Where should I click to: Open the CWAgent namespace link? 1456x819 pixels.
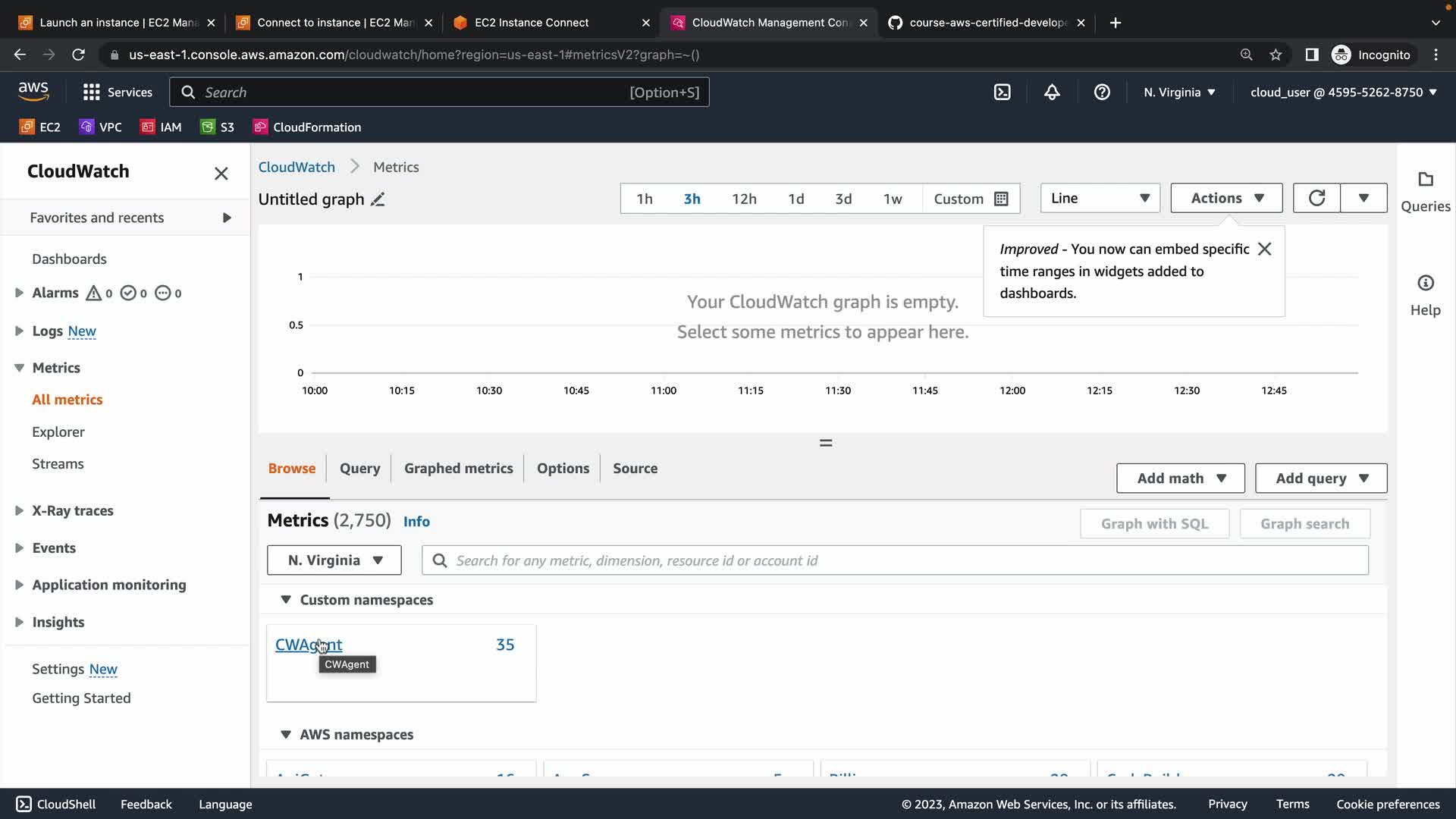click(x=308, y=645)
